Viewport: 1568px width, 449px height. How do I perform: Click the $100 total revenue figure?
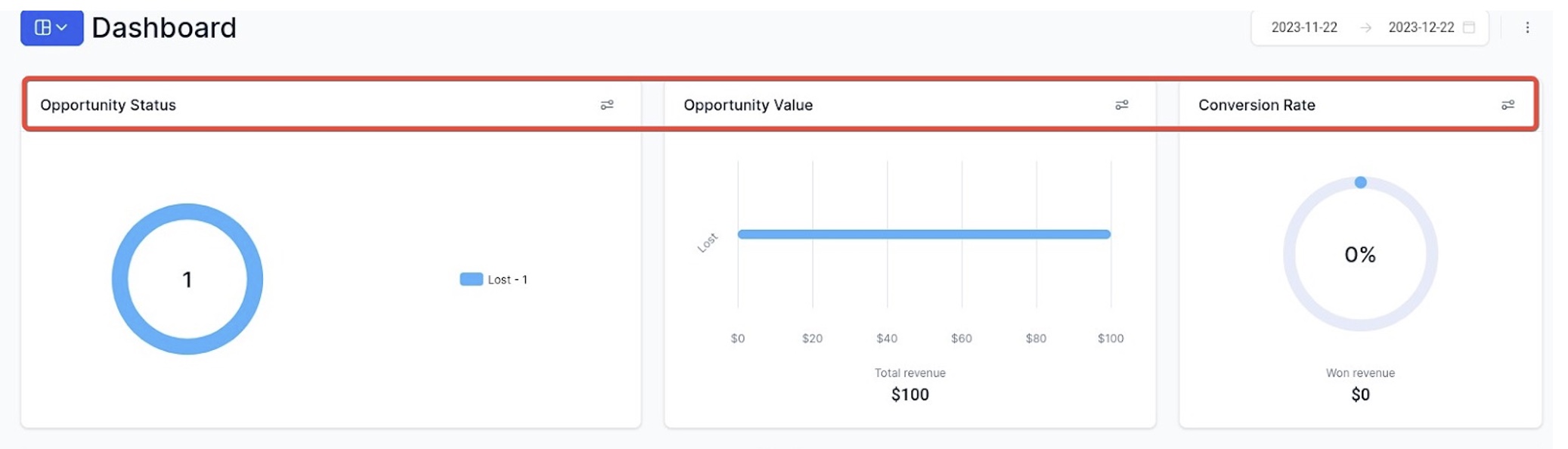(910, 395)
